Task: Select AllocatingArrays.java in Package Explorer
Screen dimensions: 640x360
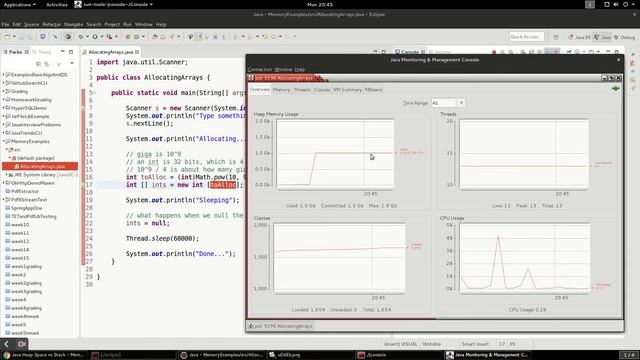Action: tap(40, 166)
